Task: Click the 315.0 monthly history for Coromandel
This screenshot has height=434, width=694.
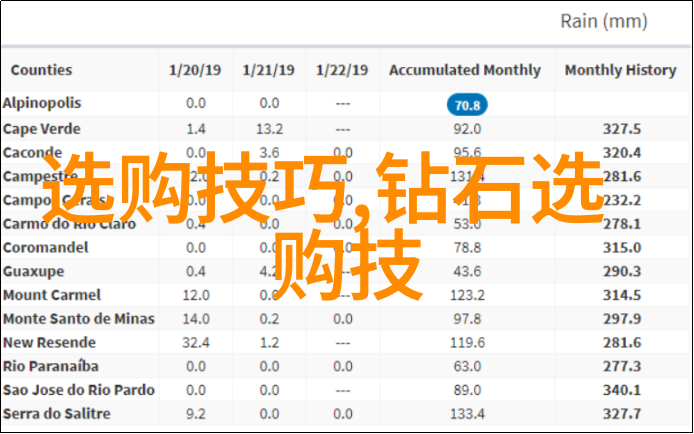Action: coord(622,247)
